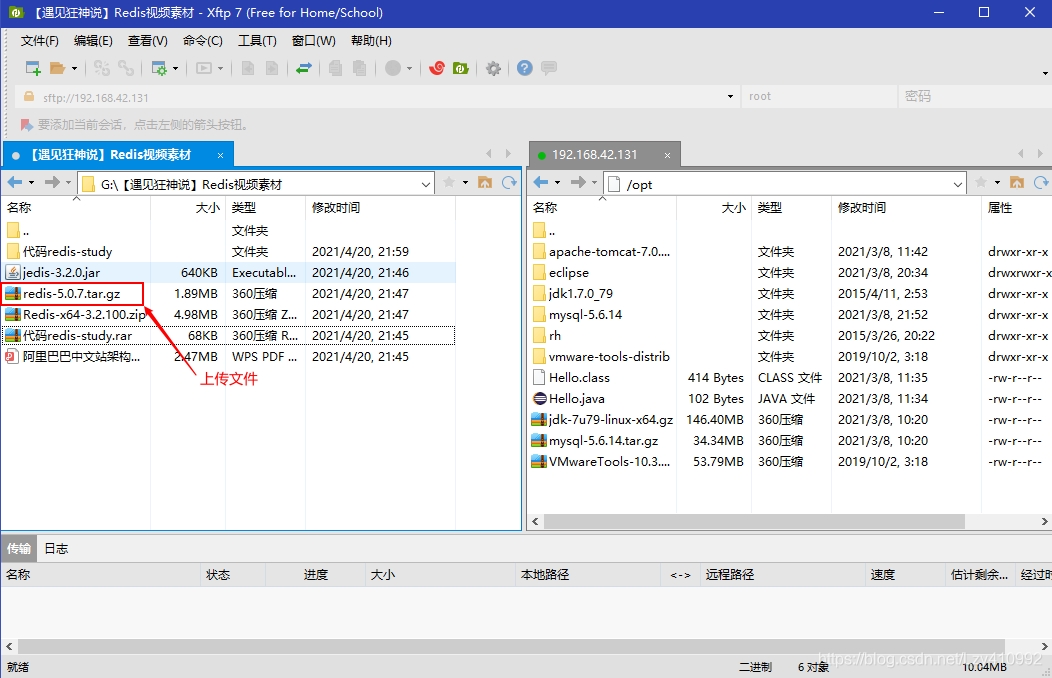
Task: Select Hello.java in remote pane
Action: 577,398
